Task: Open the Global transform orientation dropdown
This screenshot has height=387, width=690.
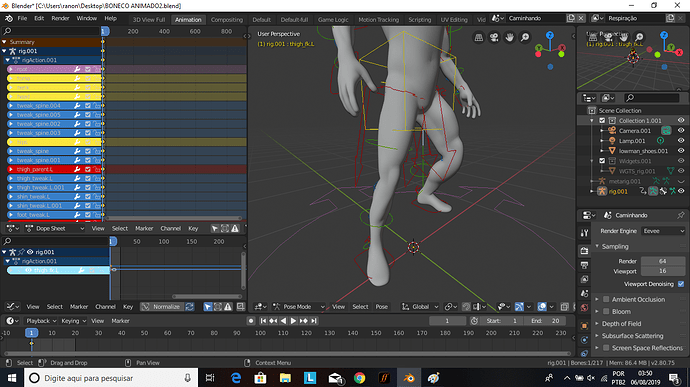Action: (420, 307)
